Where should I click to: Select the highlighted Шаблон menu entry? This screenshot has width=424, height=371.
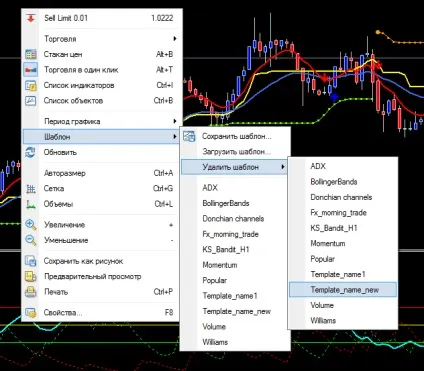point(102,137)
